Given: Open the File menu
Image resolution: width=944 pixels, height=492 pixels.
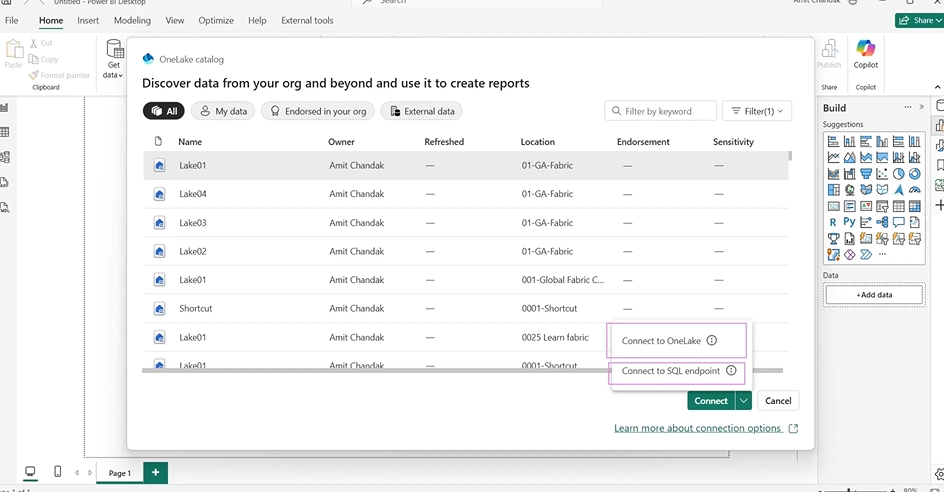Looking at the screenshot, I should pos(11,20).
